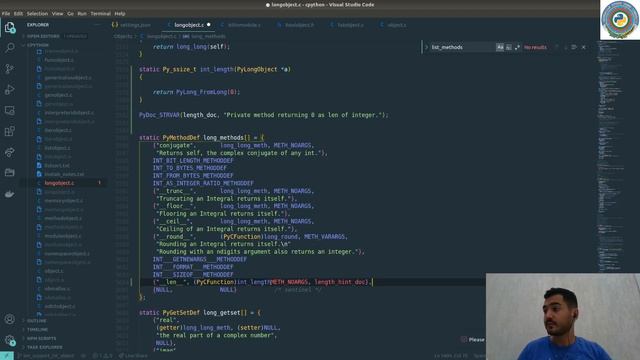
Task: Click the line PyDoc_STRVAR length_doc
Action: 264,115
